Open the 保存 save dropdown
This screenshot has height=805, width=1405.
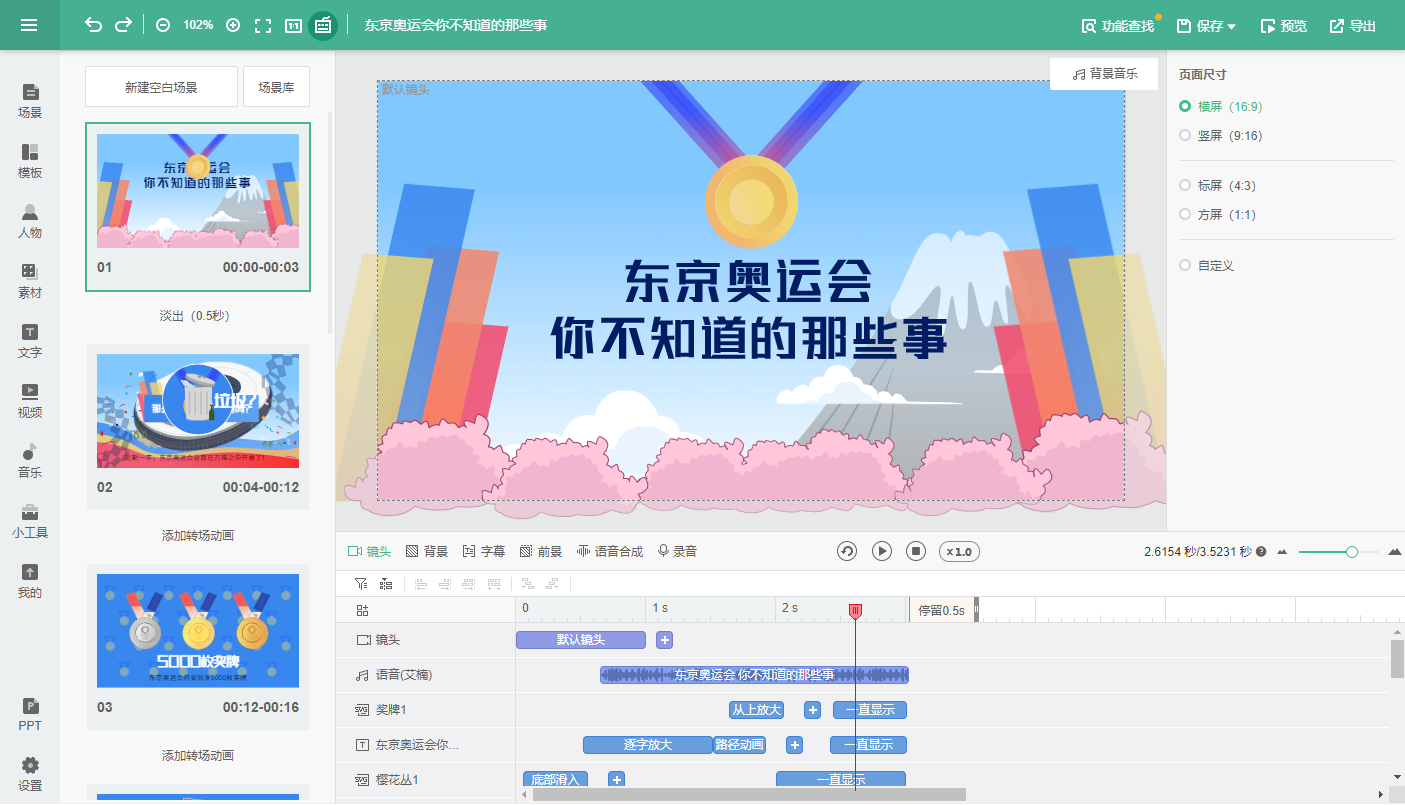click(x=1206, y=26)
